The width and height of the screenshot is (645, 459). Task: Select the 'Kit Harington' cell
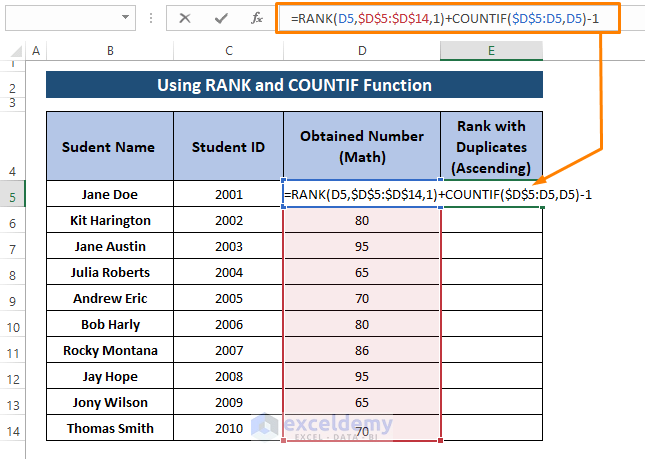point(110,220)
